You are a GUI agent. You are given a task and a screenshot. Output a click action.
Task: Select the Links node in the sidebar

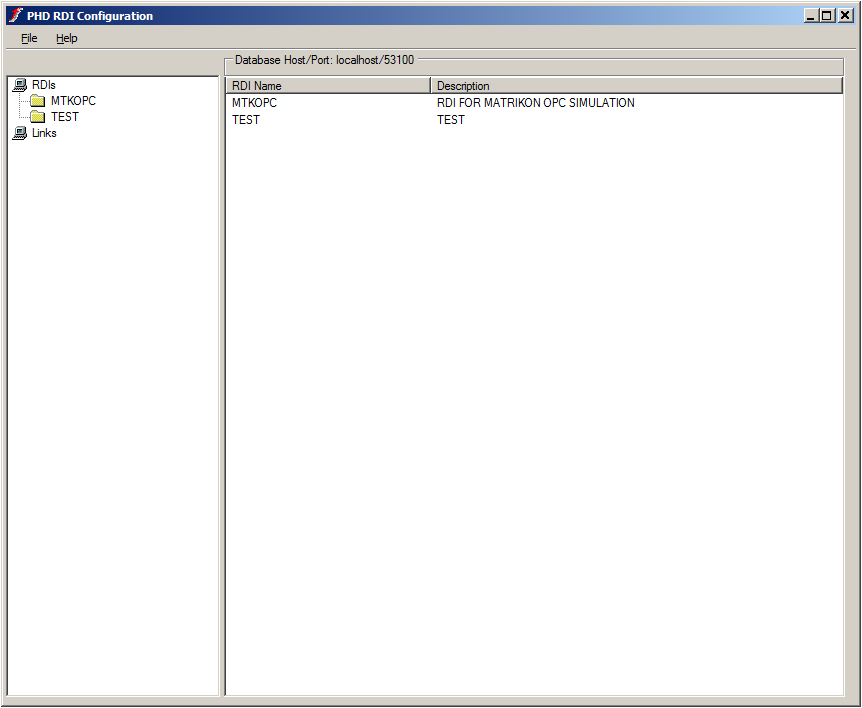coord(43,132)
